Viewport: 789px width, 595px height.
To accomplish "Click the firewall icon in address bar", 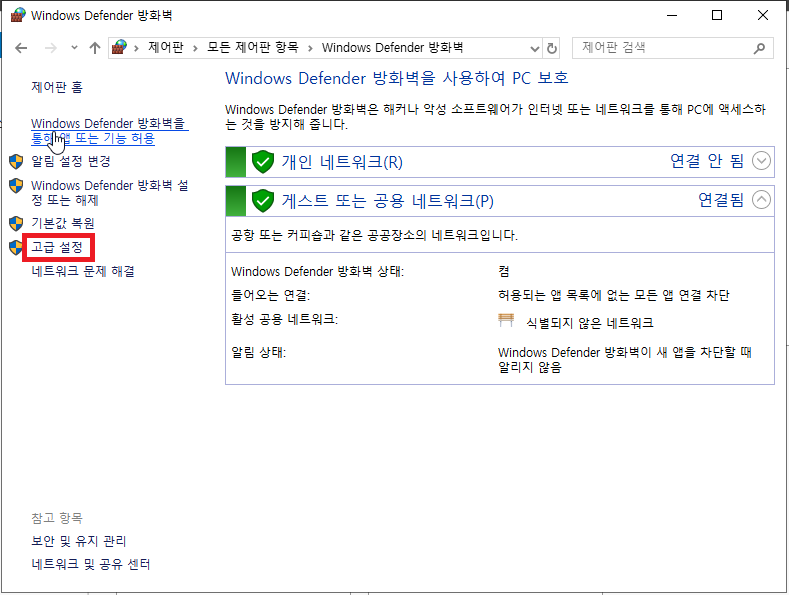I will tap(119, 47).
